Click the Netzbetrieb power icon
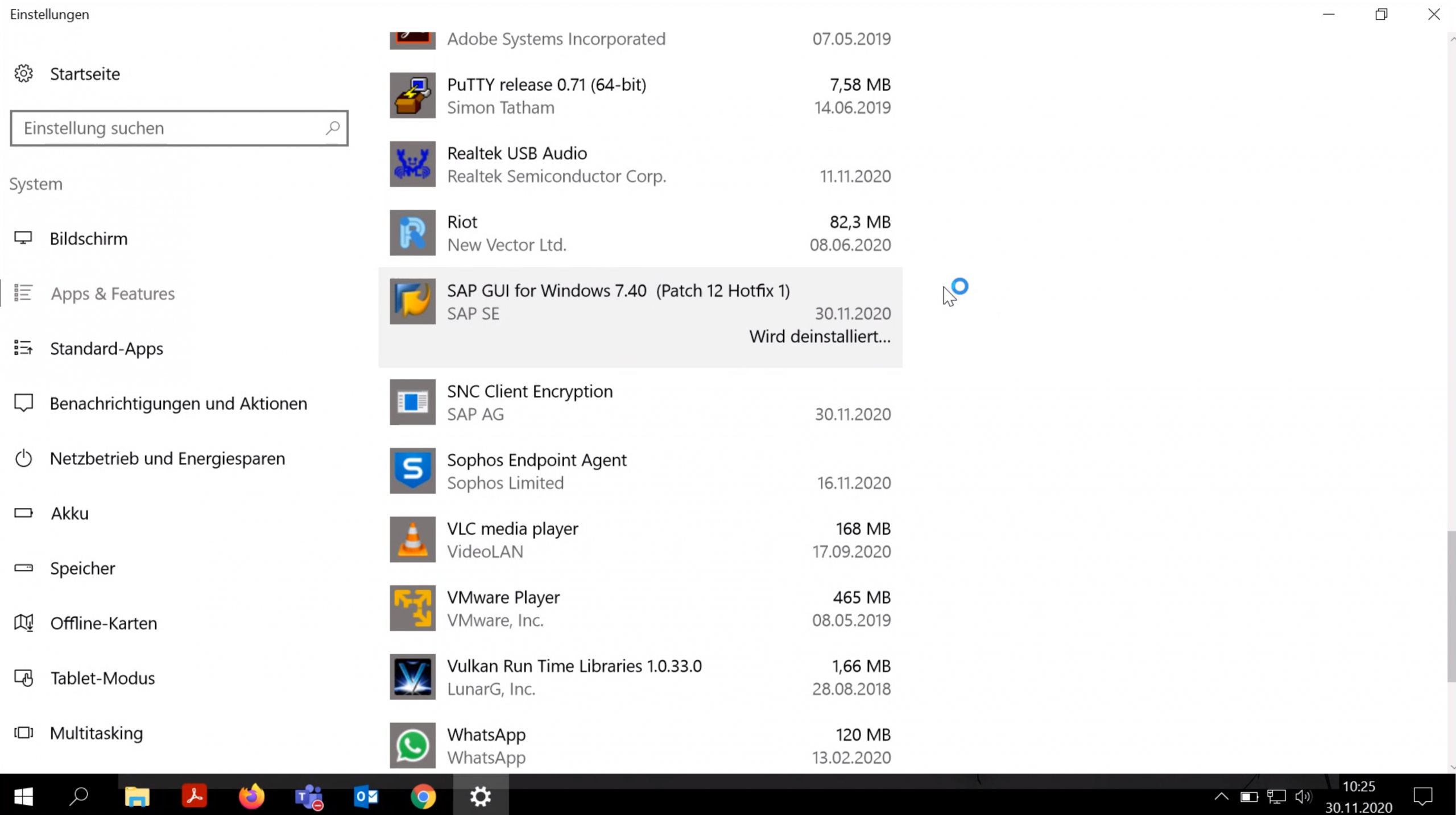1456x815 pixels. [23, 458]
